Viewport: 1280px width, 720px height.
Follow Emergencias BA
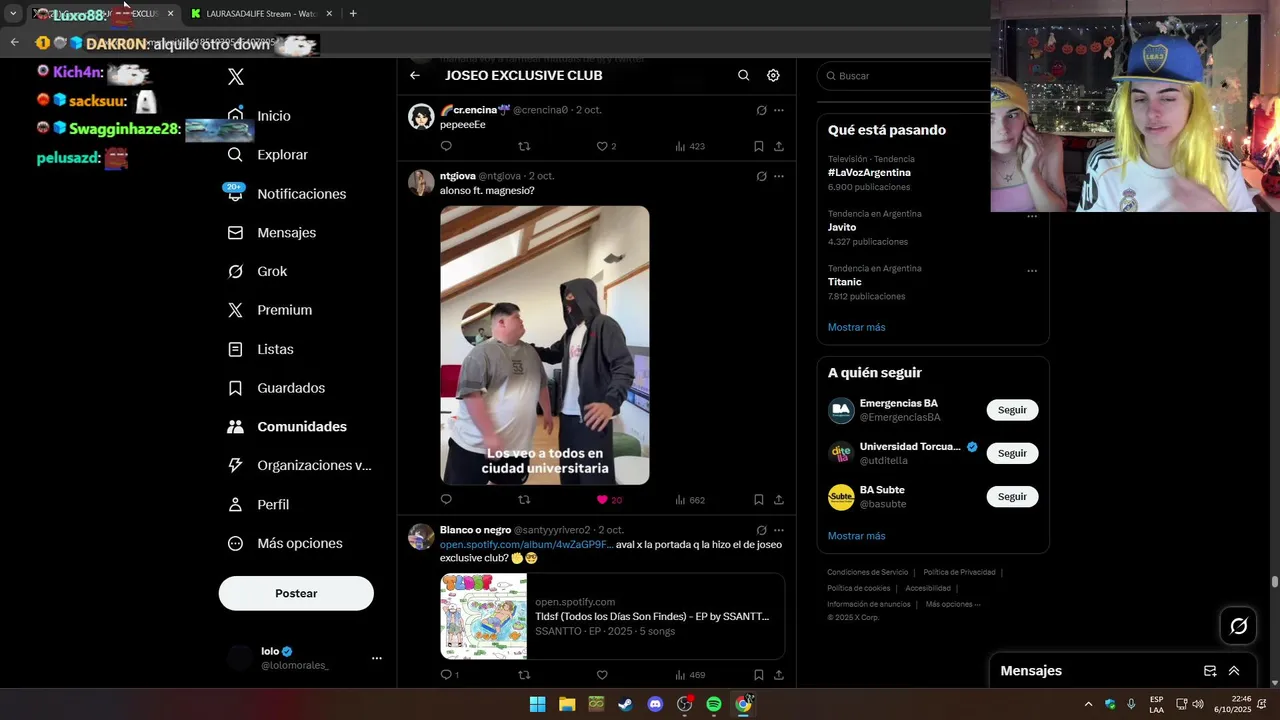coord(1012,410)
